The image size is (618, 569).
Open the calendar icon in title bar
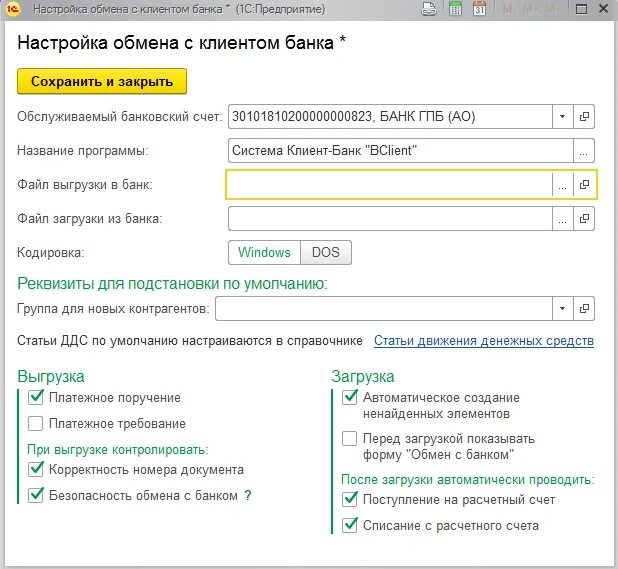pos(479,9)
